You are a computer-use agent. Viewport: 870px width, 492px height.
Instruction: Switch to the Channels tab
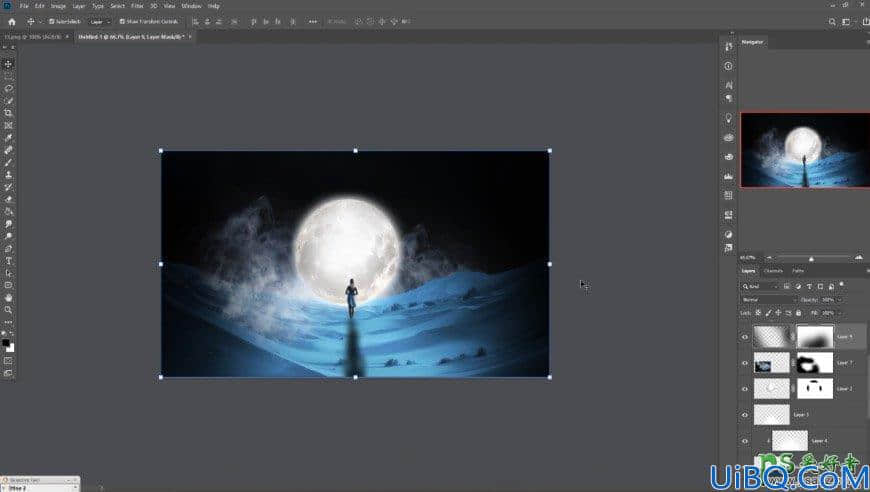click(x=773, y=271)
